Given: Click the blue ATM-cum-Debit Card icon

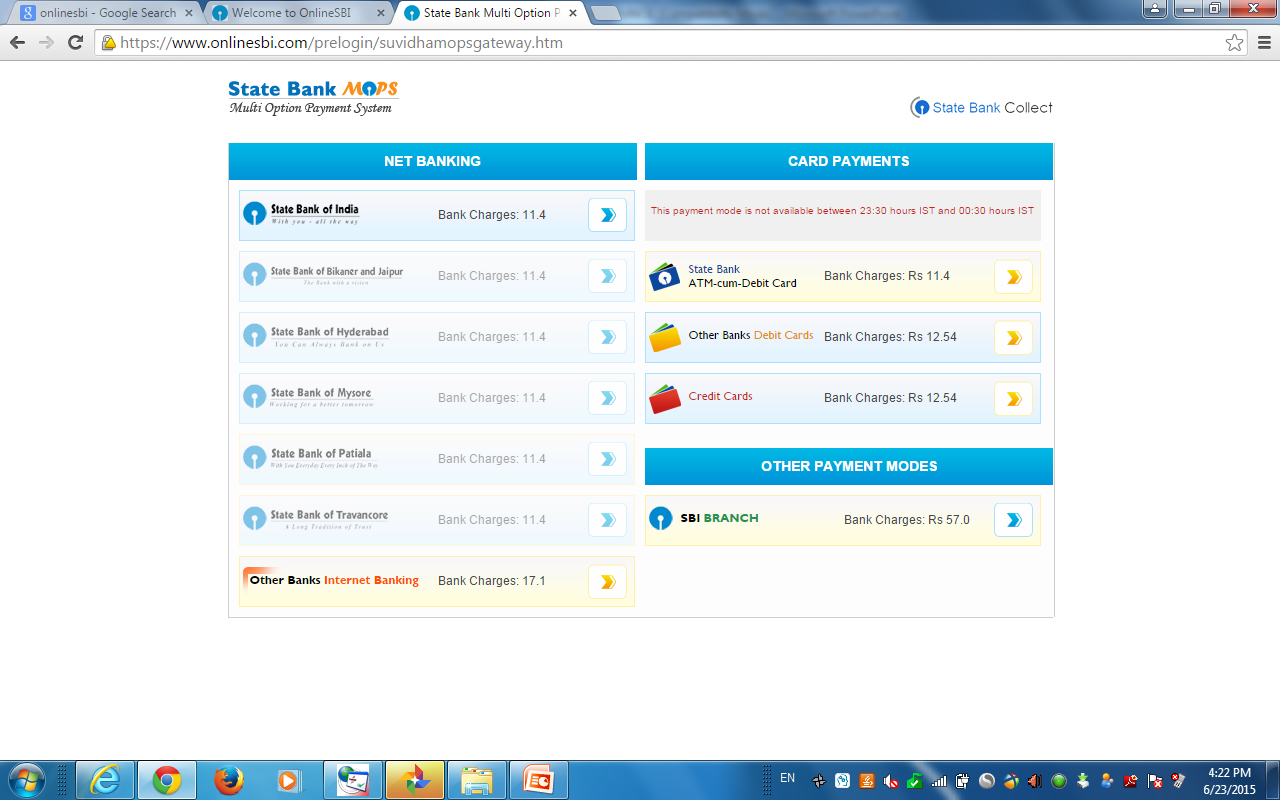Looking at the screenshot, I should point(664,277).
